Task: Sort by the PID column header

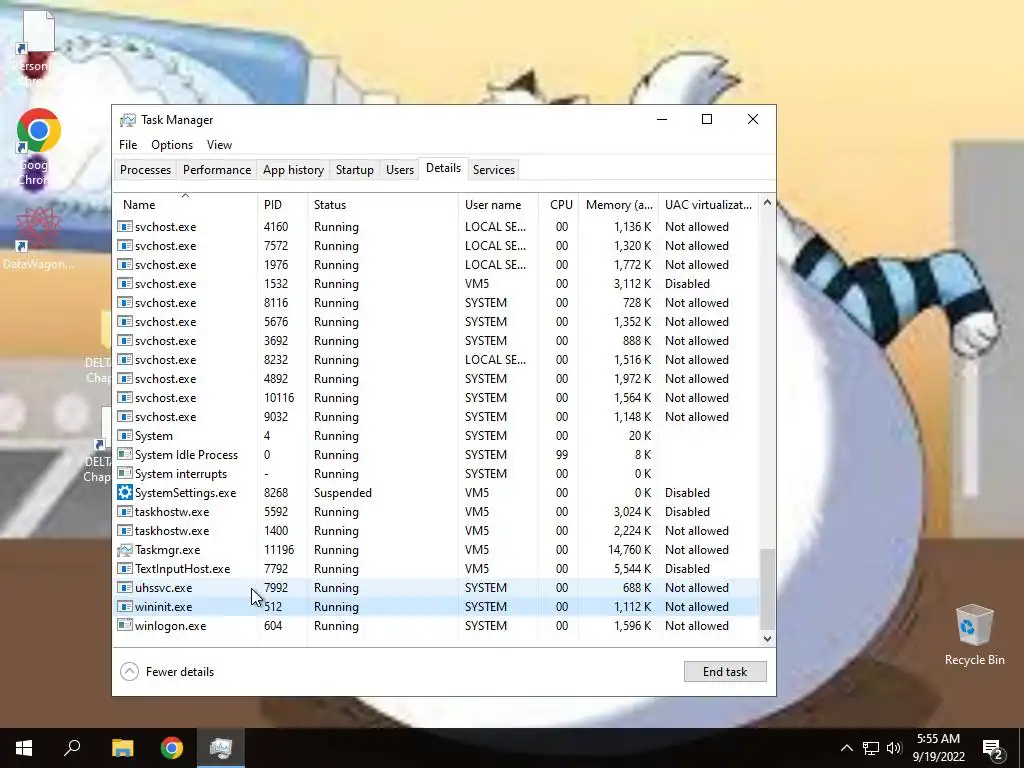Action: (282, 204)
